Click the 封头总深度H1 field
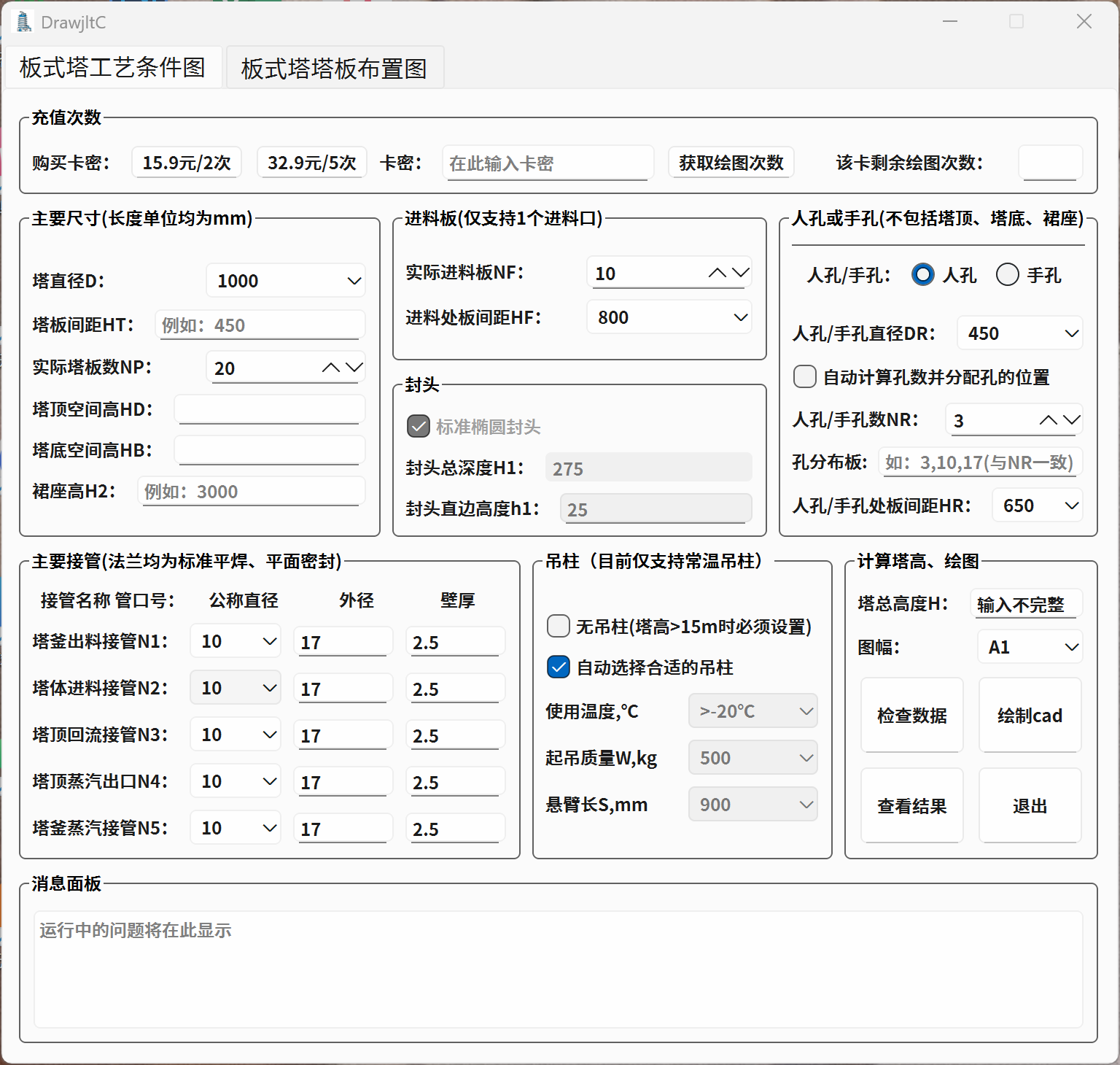 pyautogui.click(x=649, y=468)
